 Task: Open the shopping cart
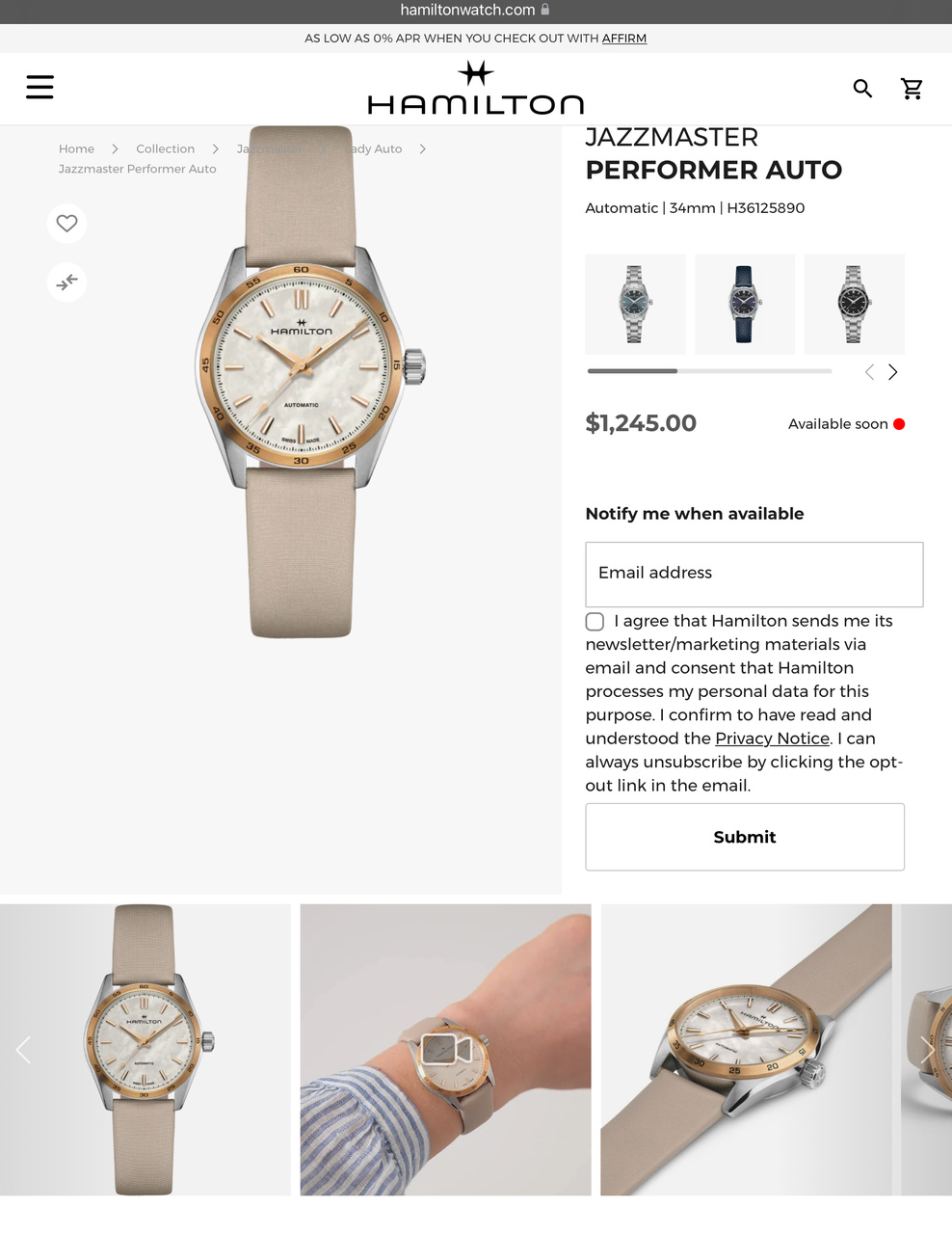point(912,89)
